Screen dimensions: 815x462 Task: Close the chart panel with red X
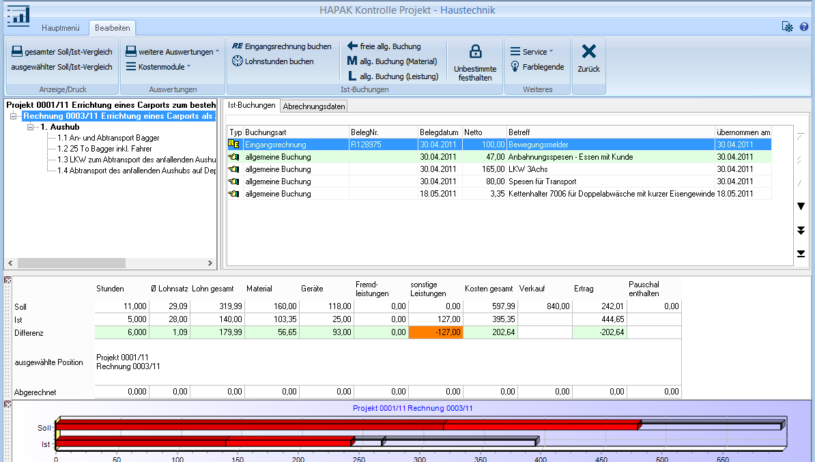pos(7,404)
